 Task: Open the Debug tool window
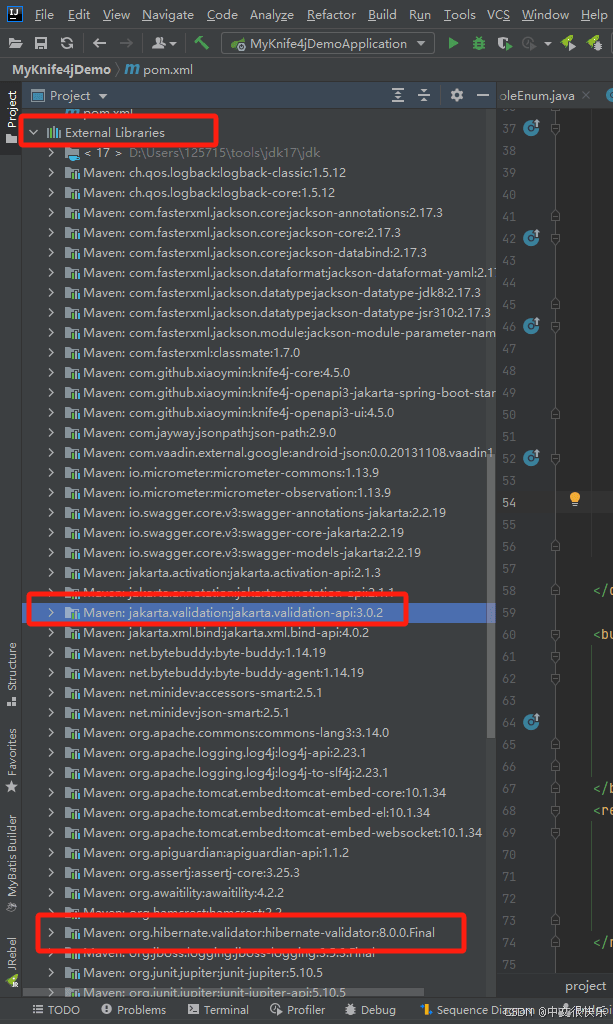369,1010
